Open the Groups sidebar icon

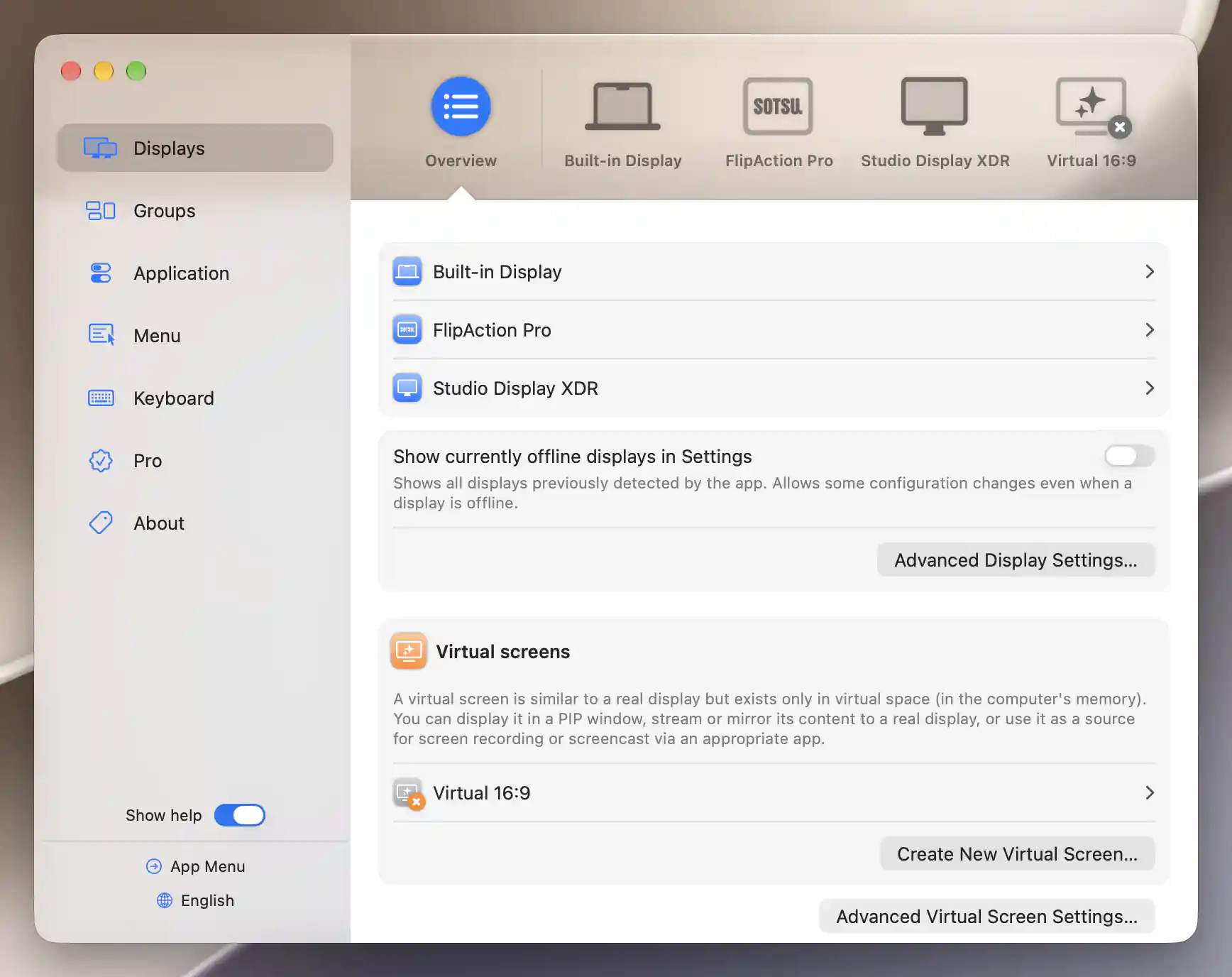[100, 210]
